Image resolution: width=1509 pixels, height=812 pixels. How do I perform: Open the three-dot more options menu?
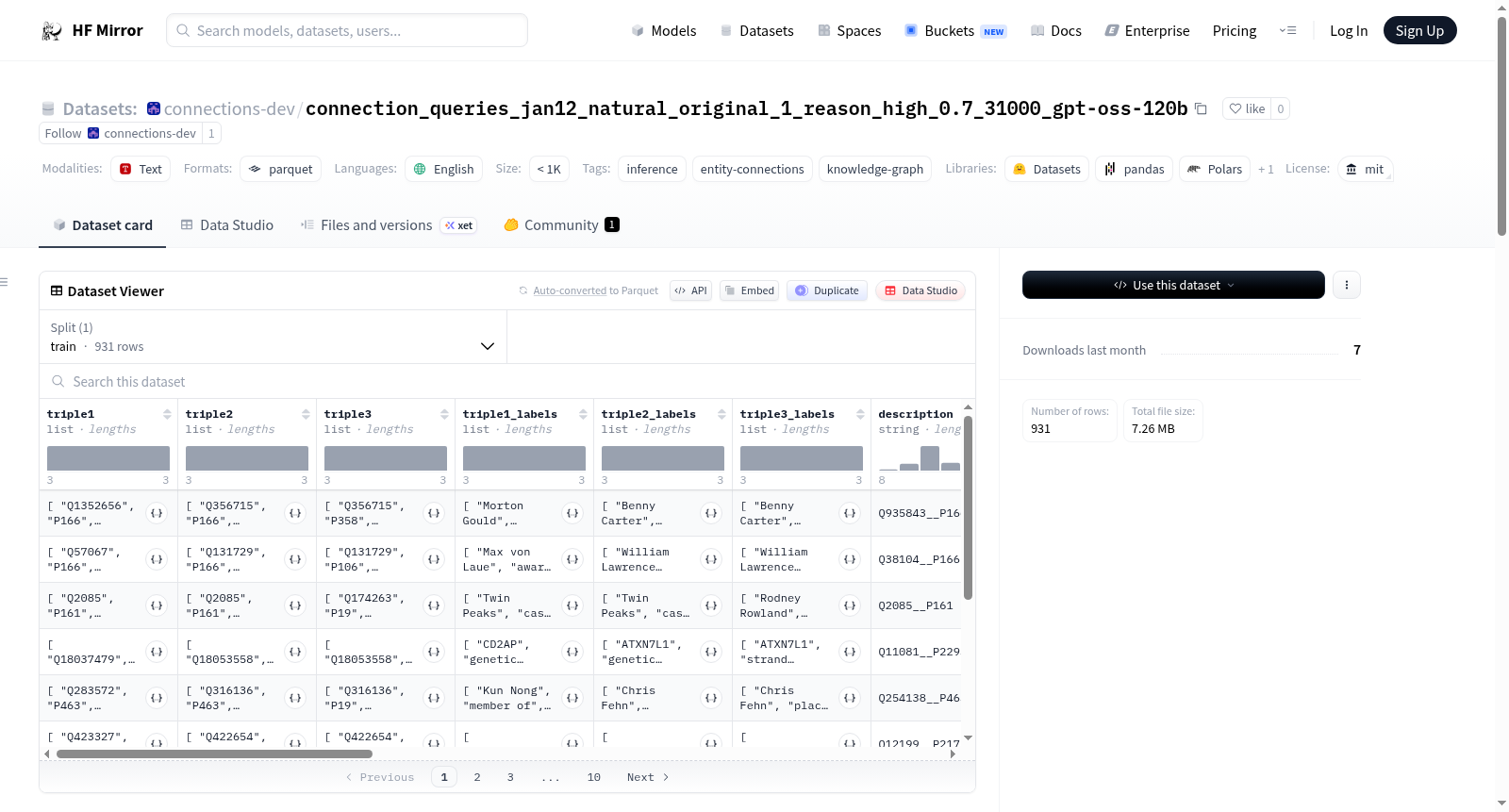click(x=1347, y=285)
